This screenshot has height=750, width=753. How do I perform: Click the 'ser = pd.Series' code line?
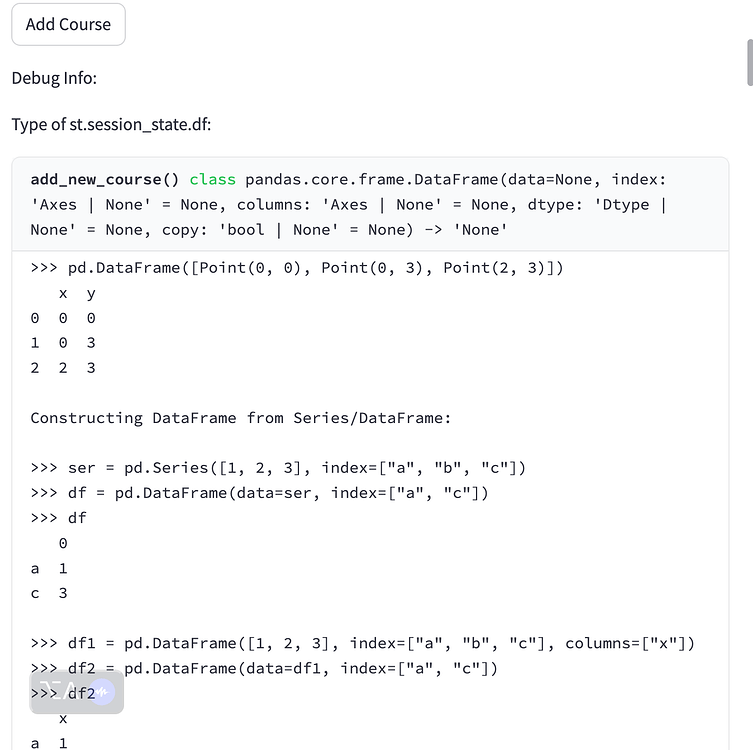pyautogui.click(x=279, y=468)
